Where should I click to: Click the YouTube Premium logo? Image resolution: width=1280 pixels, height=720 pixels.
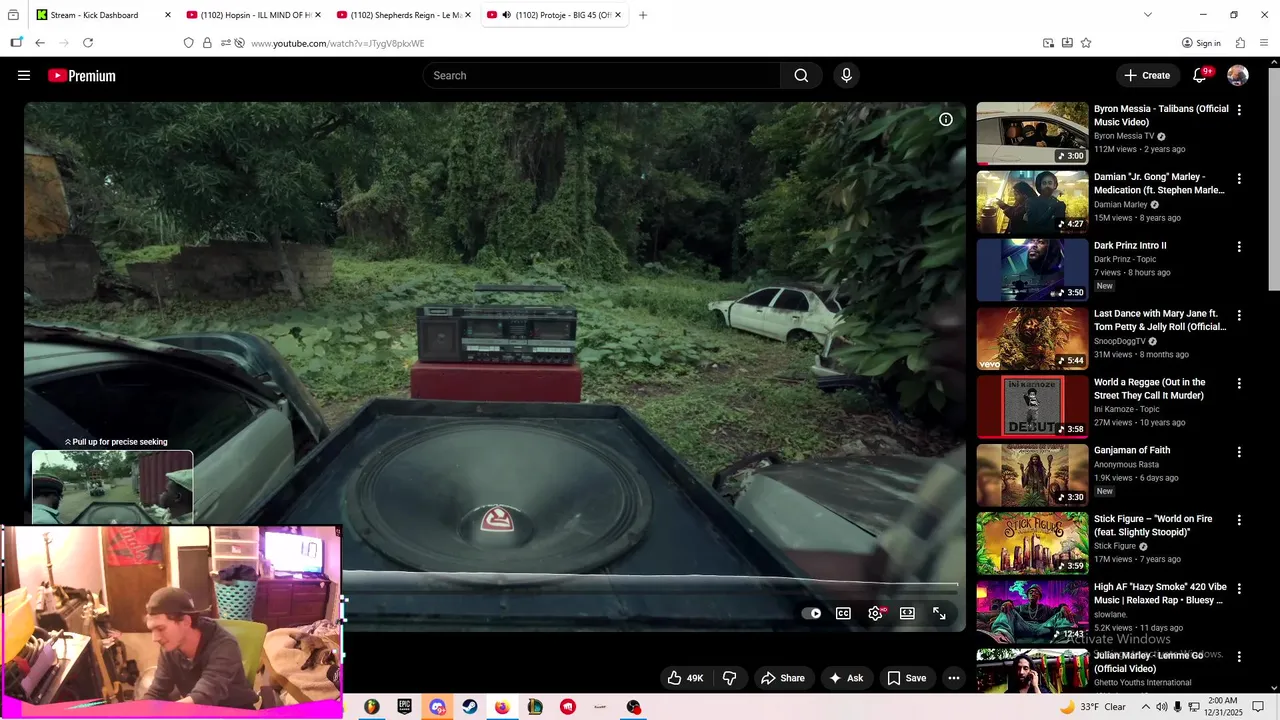pyautogui.click(x=81, y=75)
